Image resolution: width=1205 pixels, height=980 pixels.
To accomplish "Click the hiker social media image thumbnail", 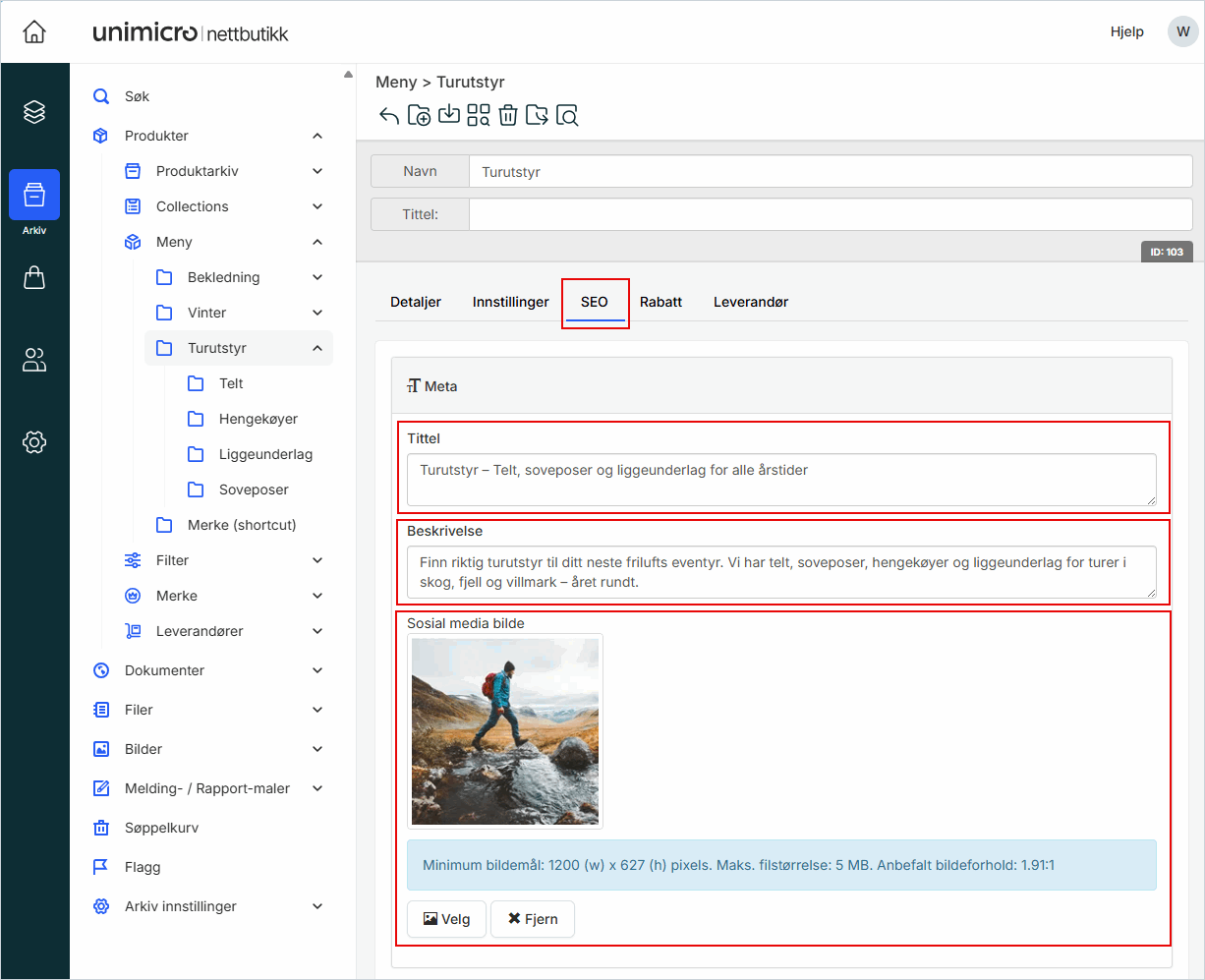I will 505,731.
